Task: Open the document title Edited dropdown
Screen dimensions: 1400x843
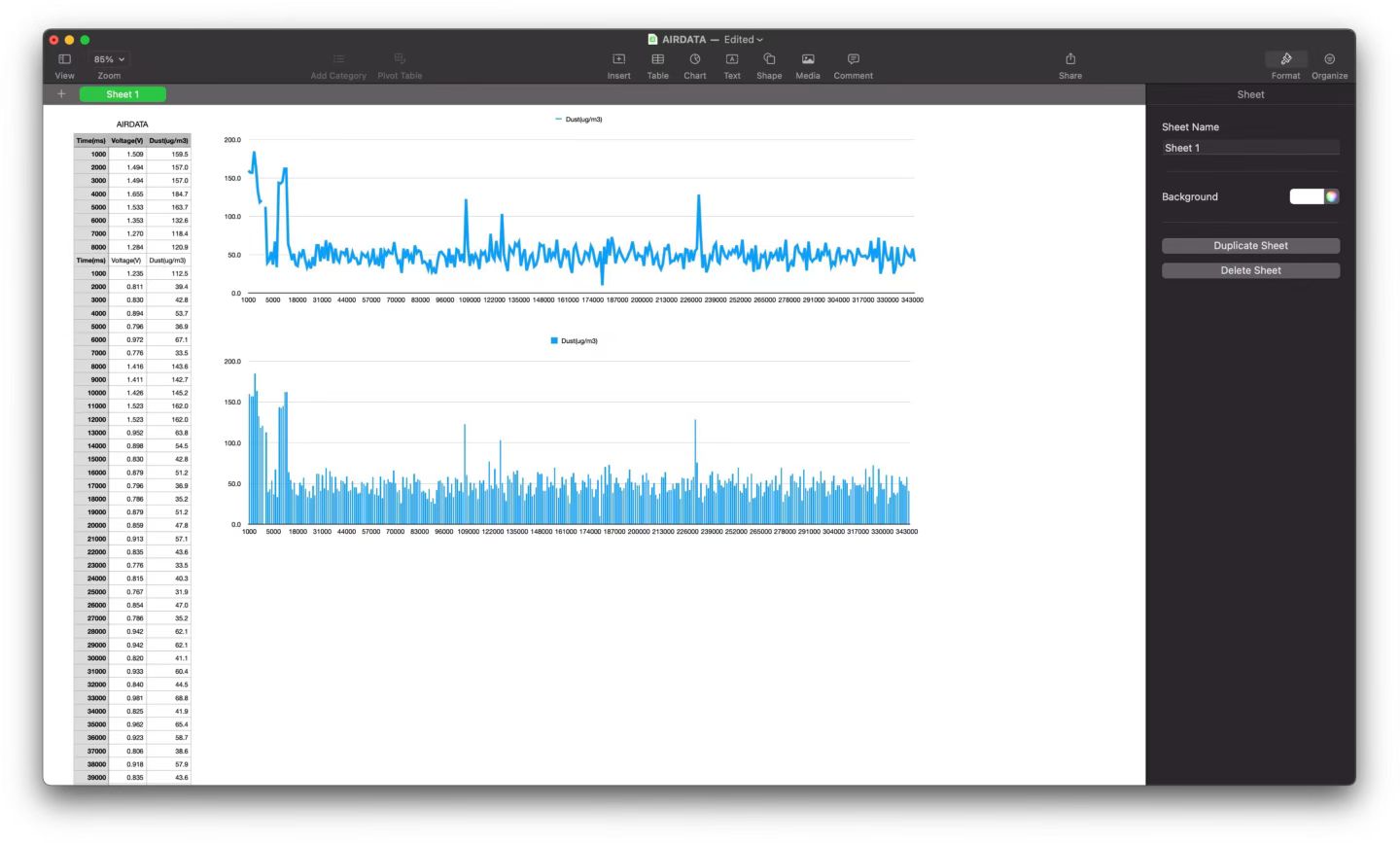Action: pos(744,40)
